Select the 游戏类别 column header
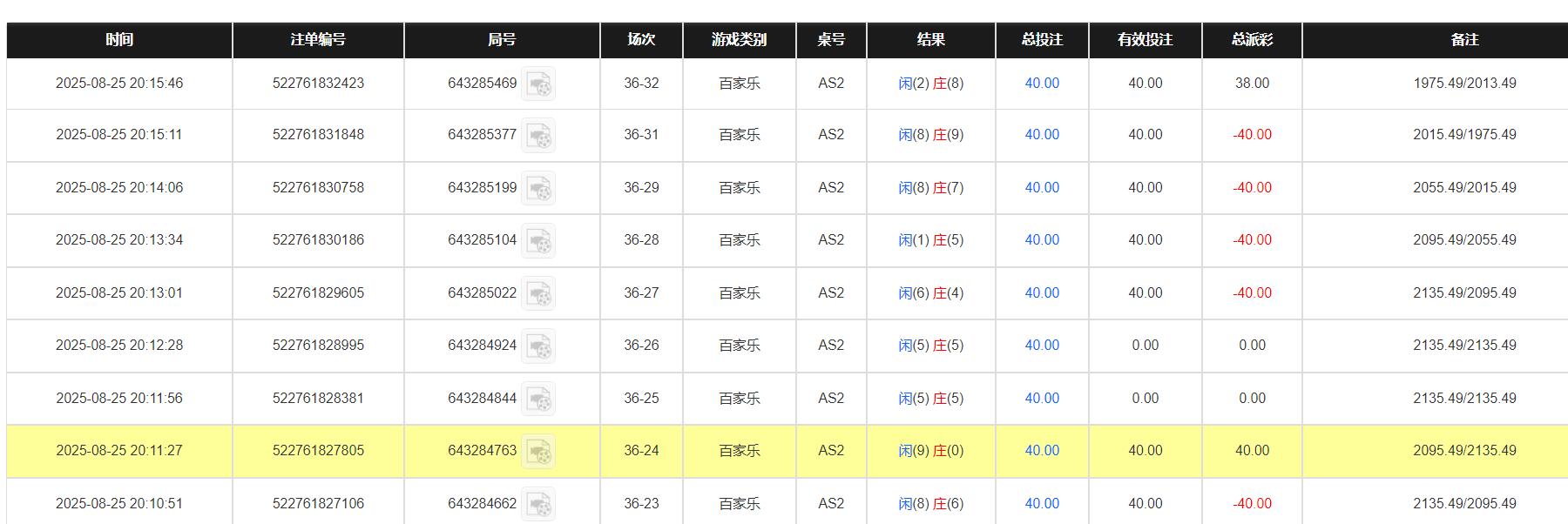 tap(739, 40)
